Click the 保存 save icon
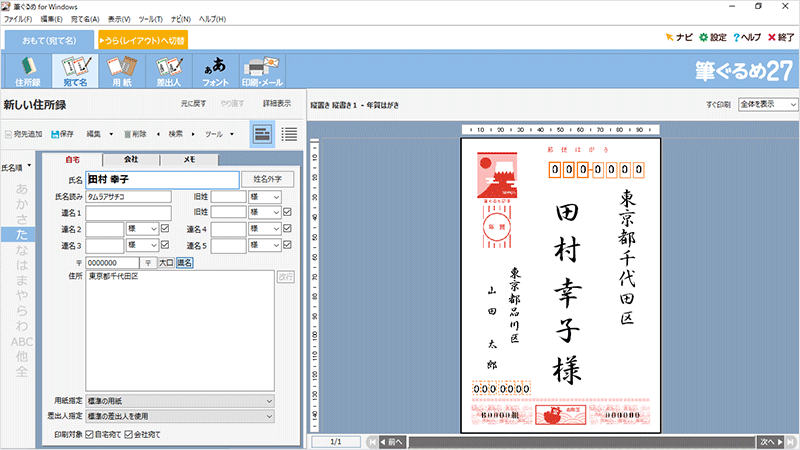800x450 pixels. (x=62, y=133)
